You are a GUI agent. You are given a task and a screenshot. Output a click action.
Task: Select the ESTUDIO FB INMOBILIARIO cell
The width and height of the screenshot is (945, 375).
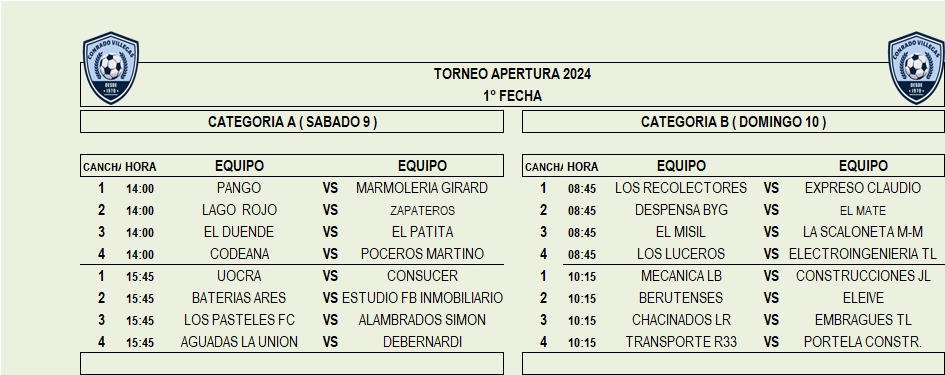422,298
